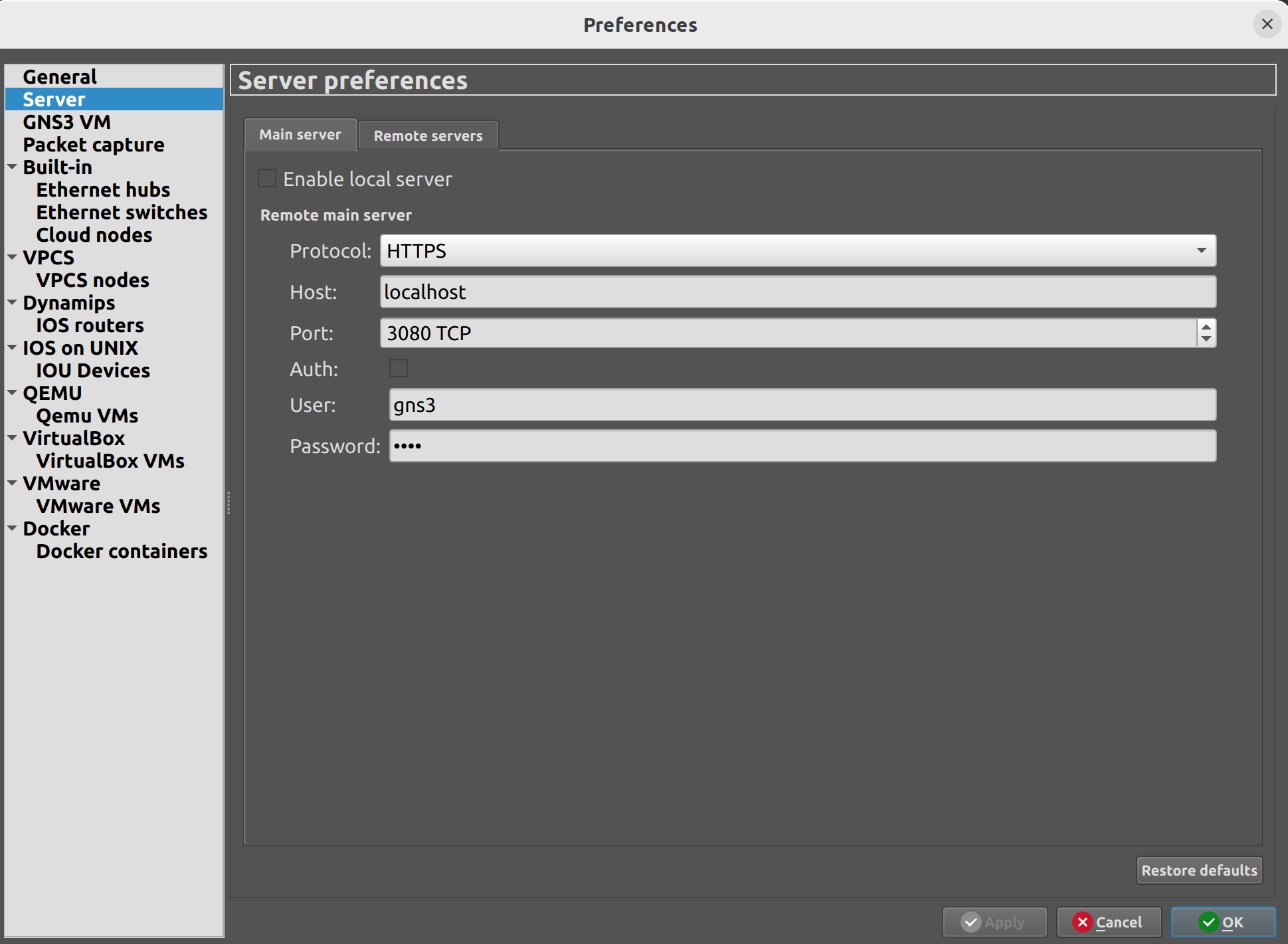Viewport: 1288px width, 944px height.
Task: Select the Main server tab
Action: [x=300, y=134]
